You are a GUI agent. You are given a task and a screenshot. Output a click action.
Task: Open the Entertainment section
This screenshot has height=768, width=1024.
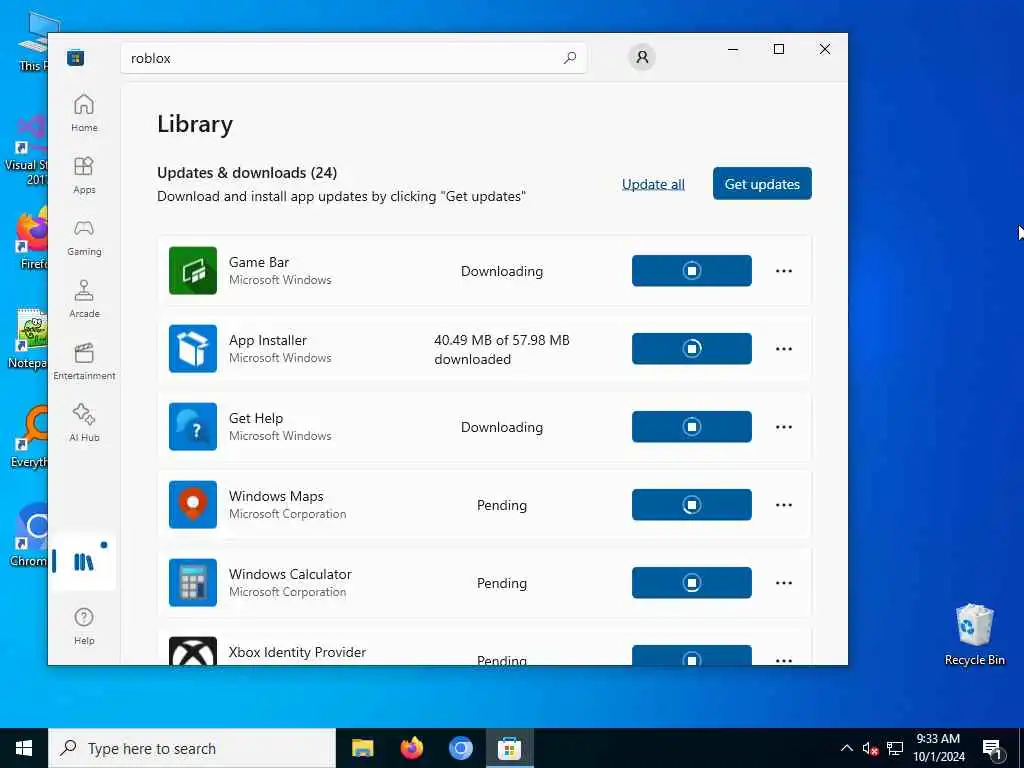(x=84, y=361)
